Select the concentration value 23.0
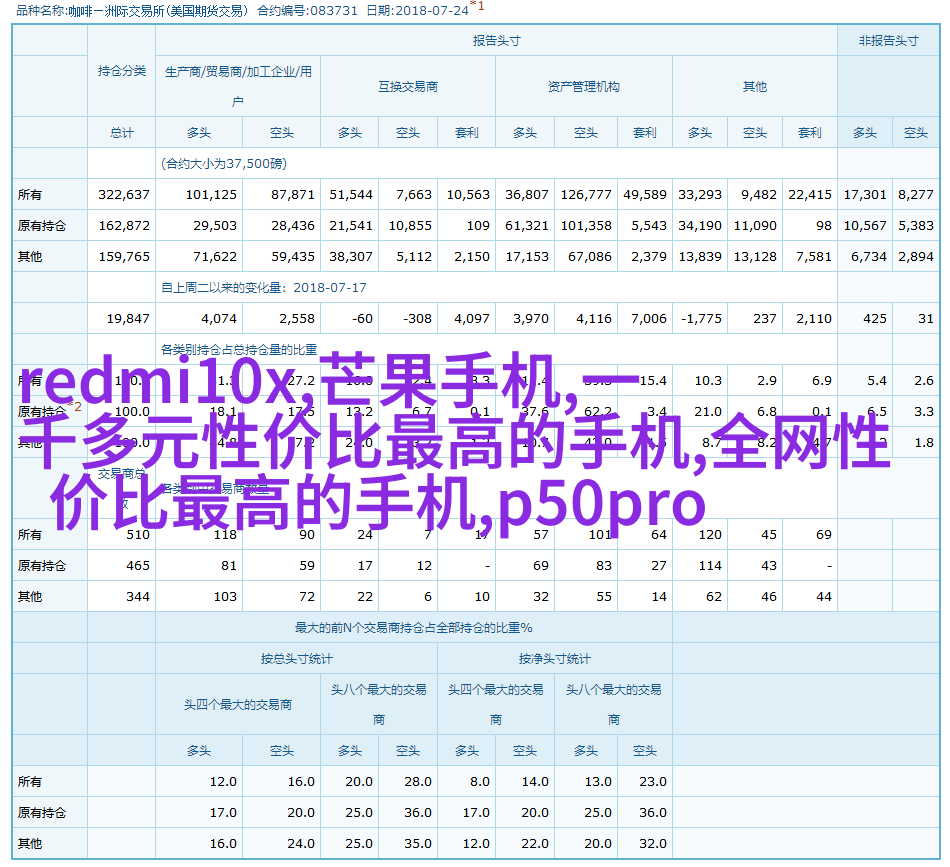Viewport: 950px width, 867px height. 653,782
